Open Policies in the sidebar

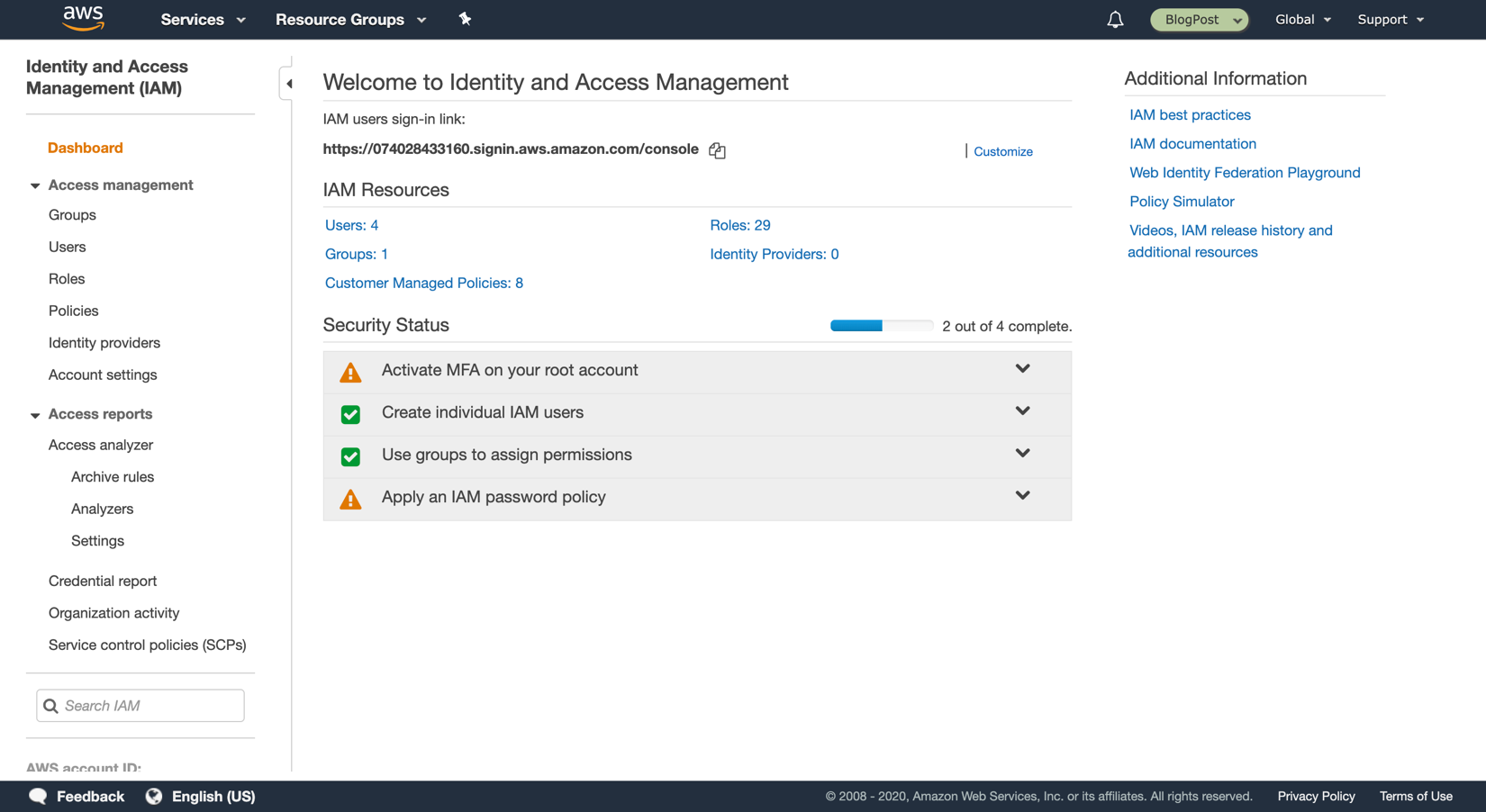click(74, 311)
